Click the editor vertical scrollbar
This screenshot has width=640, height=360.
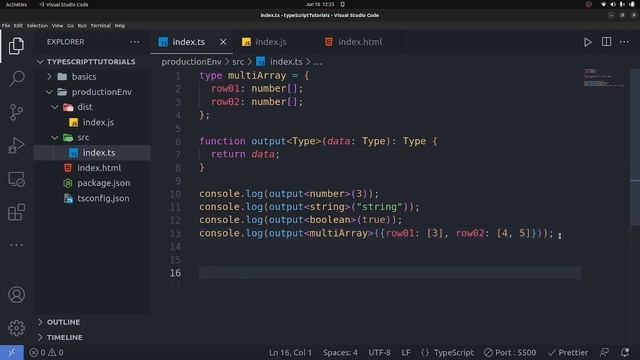(635, 147)
